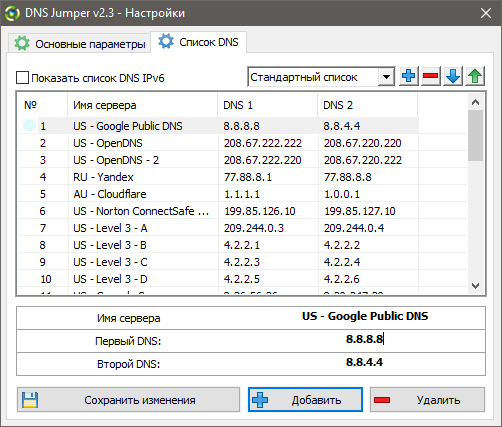Click the № column header
The image size is (502, 427).
[x=42, y=105]
